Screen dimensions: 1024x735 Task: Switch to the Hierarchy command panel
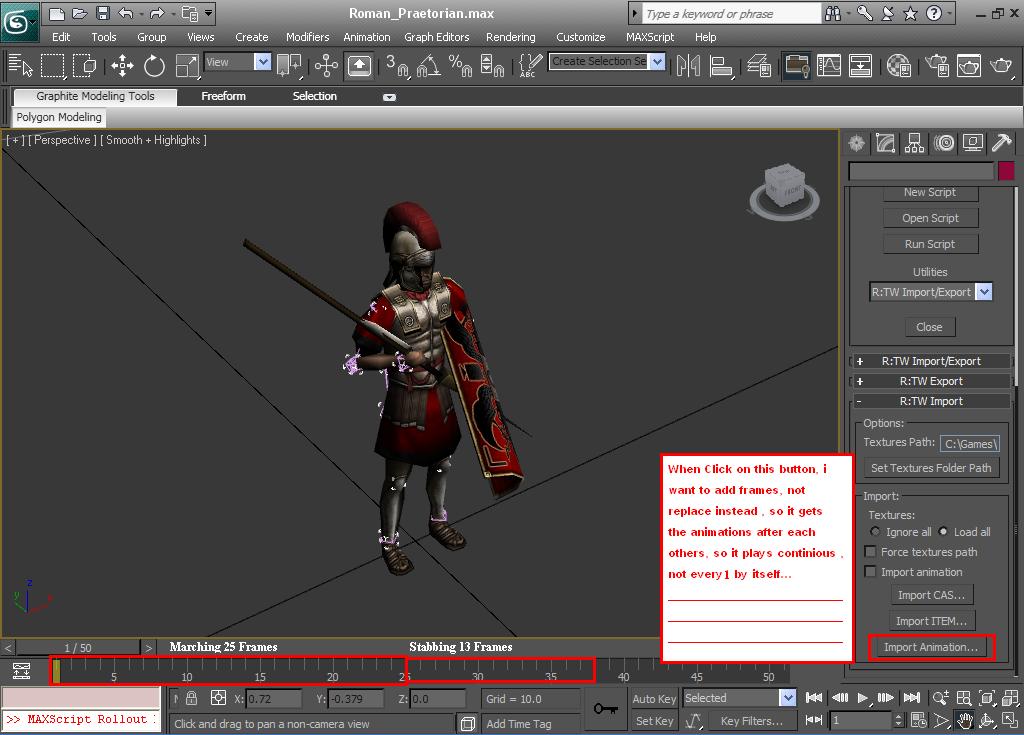(914, 143)
